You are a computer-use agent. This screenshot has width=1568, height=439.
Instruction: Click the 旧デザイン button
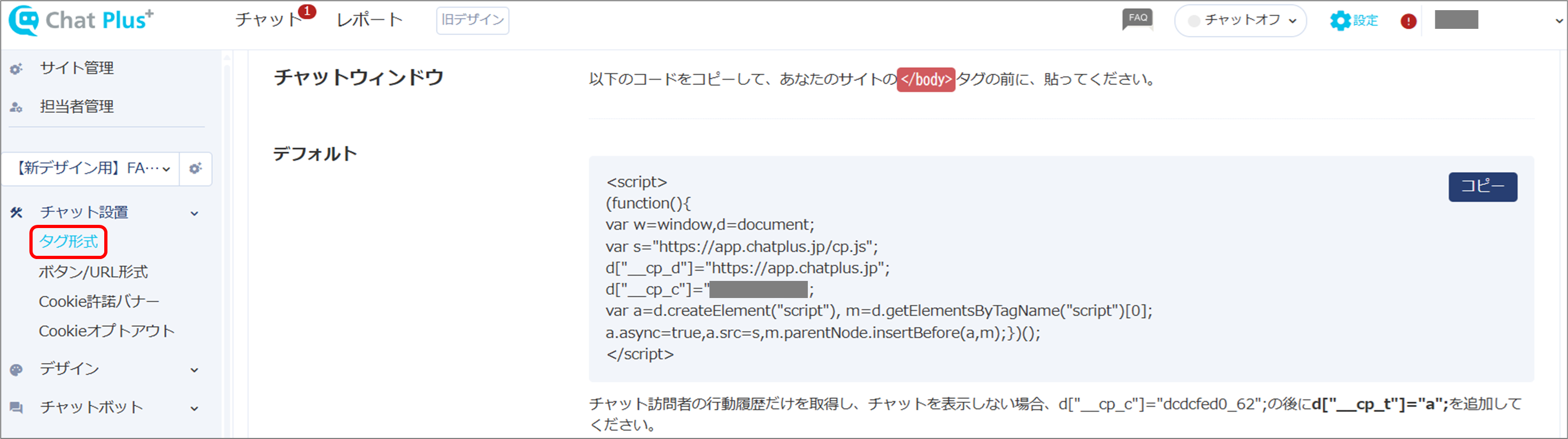473,20
